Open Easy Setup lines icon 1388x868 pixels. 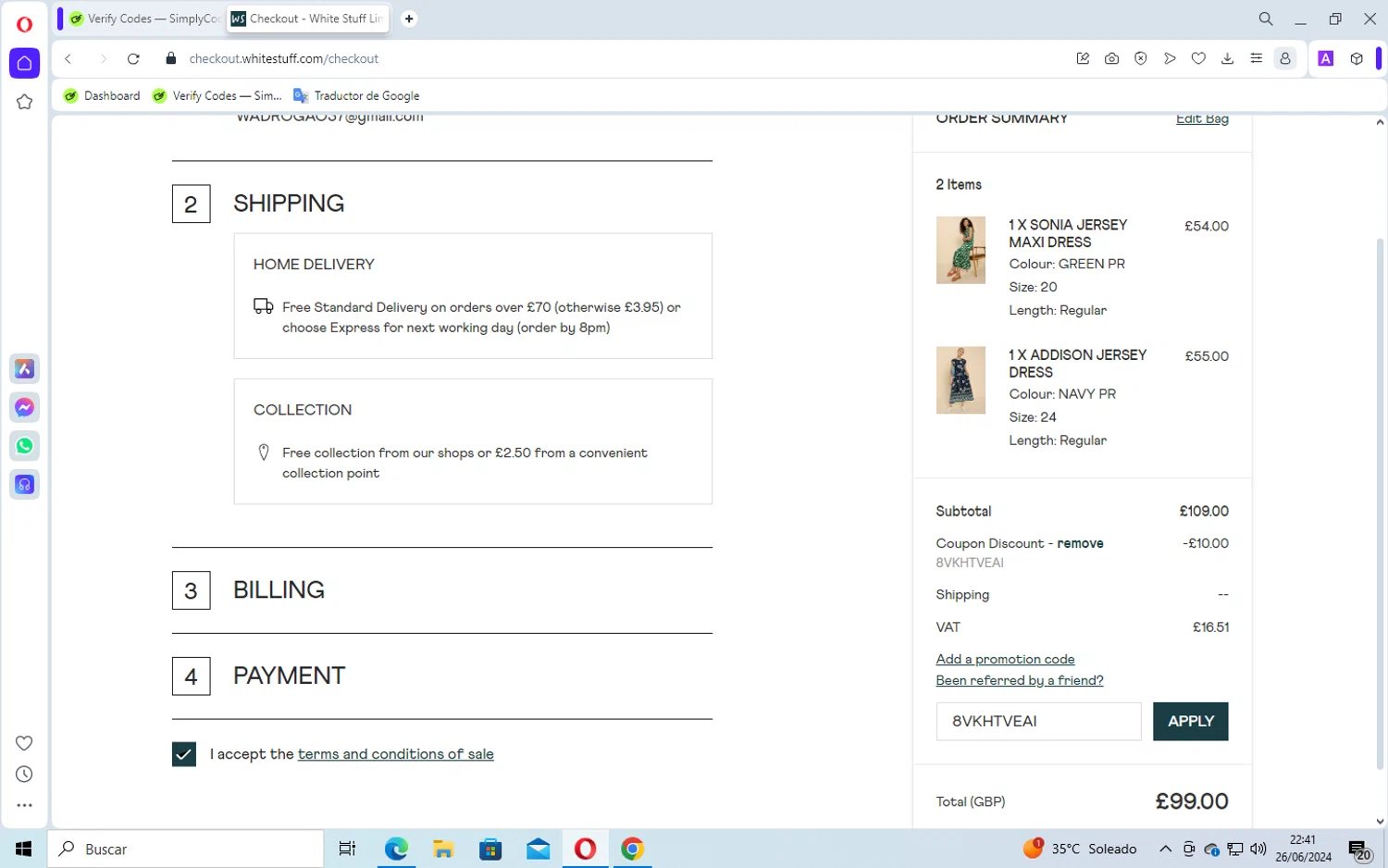point(1257,58)
